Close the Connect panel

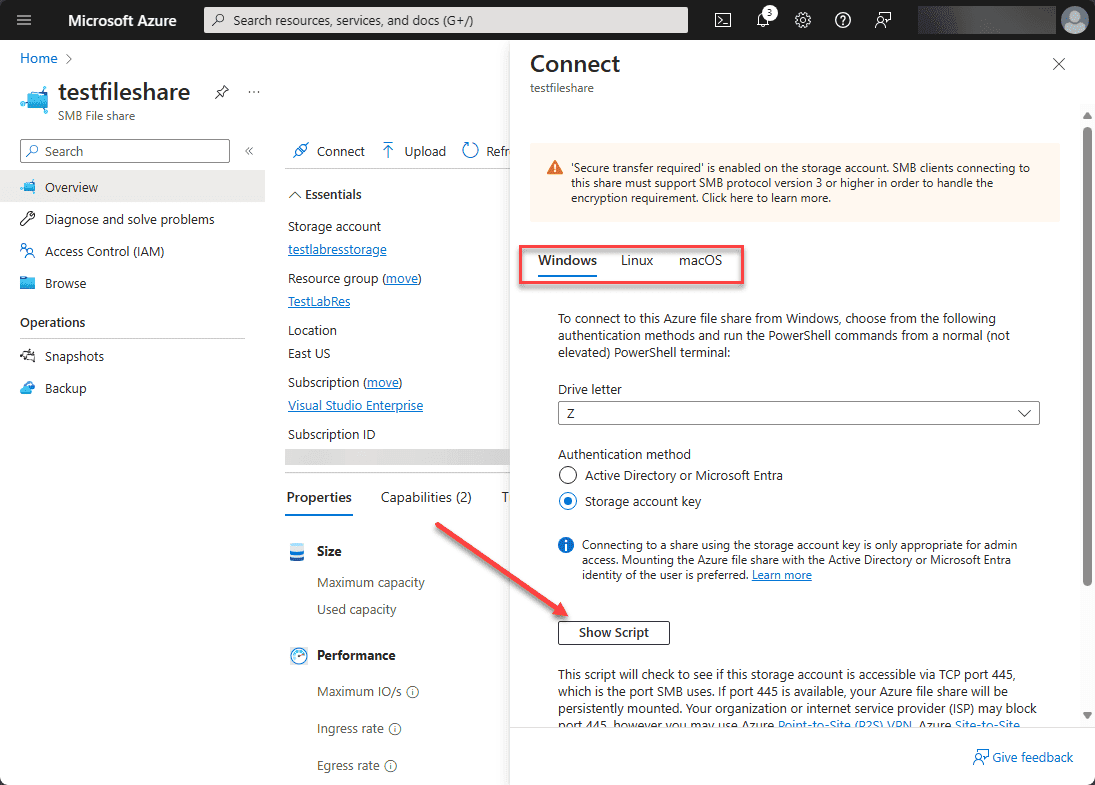[1059, 64]
